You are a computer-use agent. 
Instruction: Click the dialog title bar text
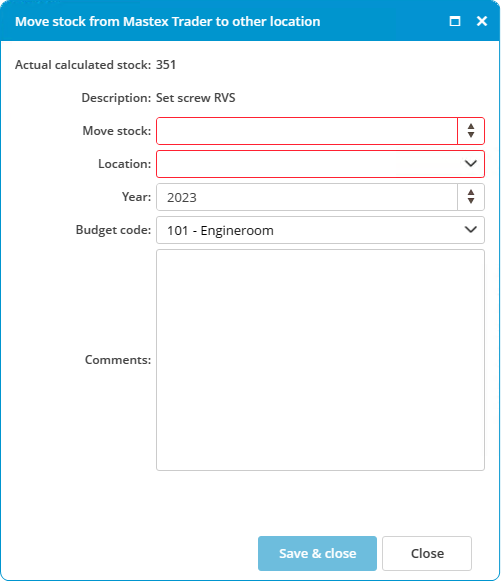pos(167,21)
